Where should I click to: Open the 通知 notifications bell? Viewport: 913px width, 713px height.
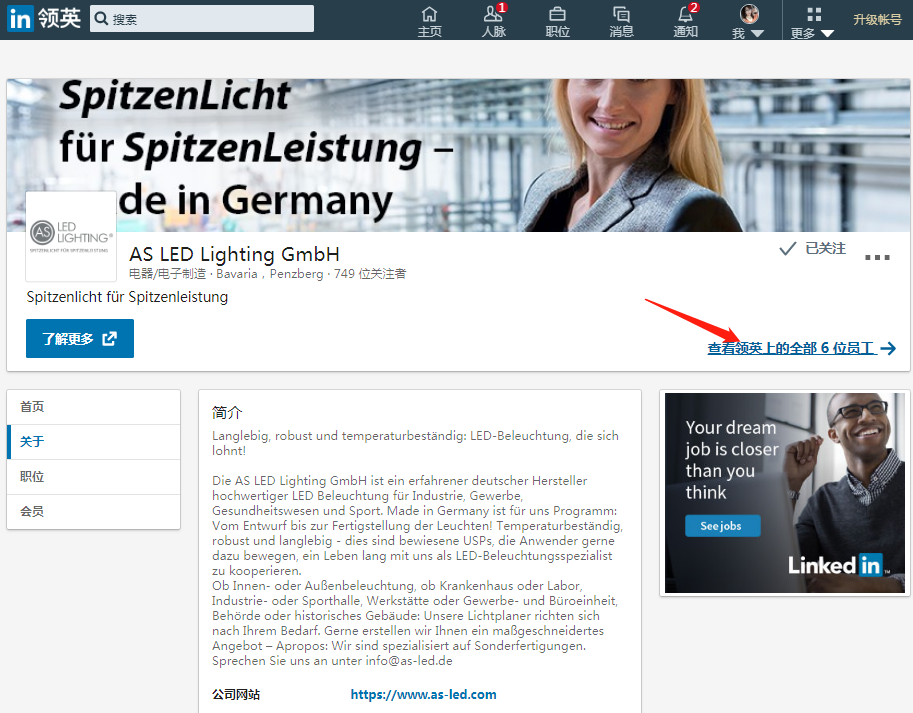pos(685,22)
